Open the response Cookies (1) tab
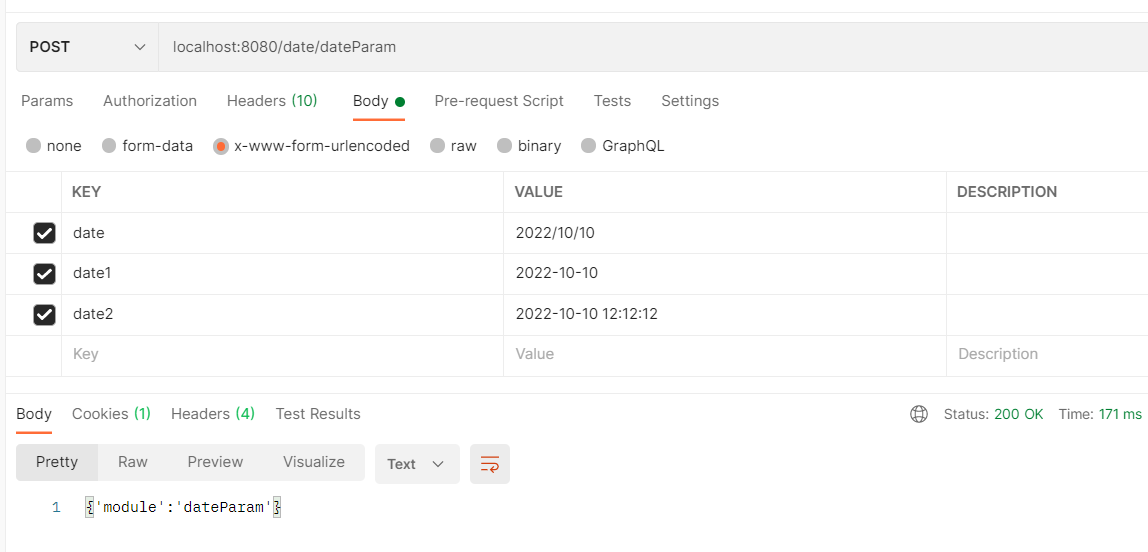Image resolution: width=1148 pixels, height=552 pixels. [x=111, y=414]
